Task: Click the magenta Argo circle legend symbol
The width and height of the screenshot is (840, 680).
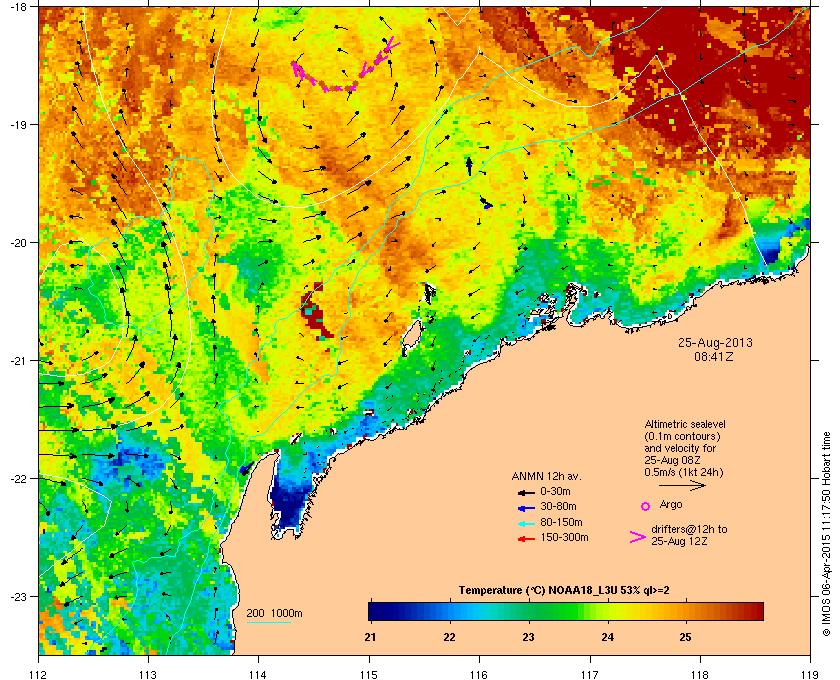Action: 646,506
